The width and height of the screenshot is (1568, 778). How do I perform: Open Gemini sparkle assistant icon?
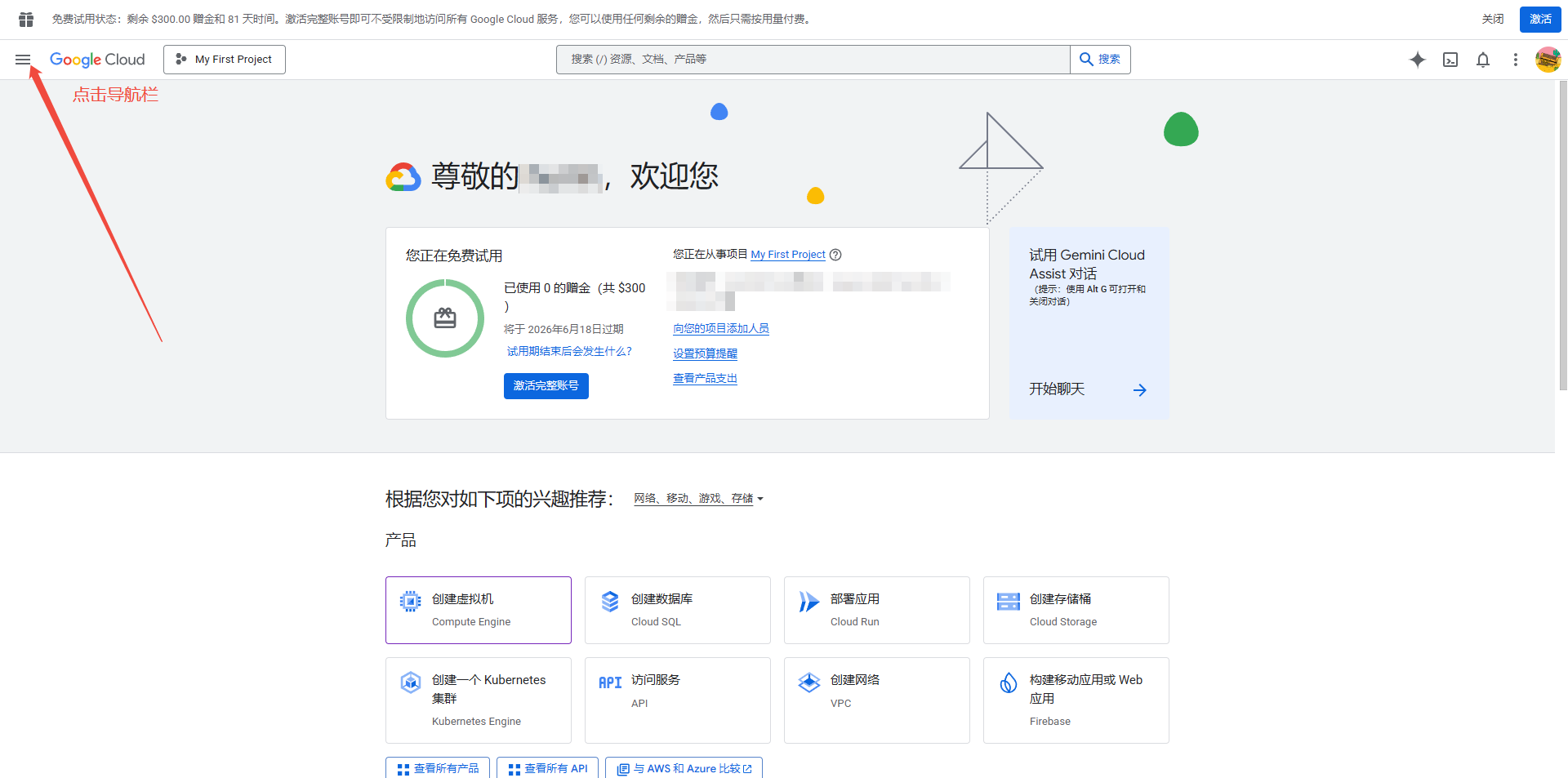tap(1418, 60)
